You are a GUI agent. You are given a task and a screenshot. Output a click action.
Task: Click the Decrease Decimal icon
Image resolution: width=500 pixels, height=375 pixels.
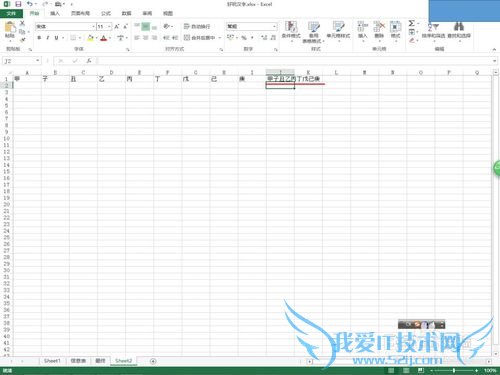273,38
